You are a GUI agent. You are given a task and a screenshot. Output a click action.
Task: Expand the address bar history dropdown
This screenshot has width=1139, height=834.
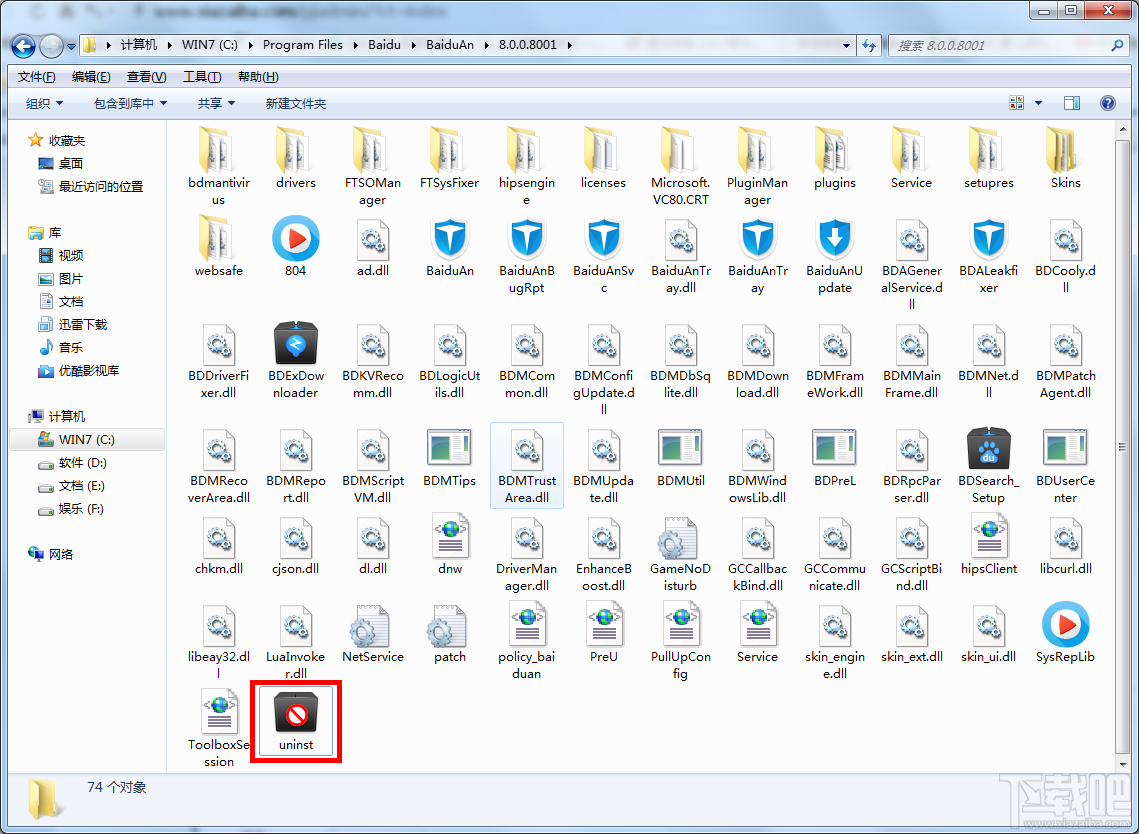point(846,45)
